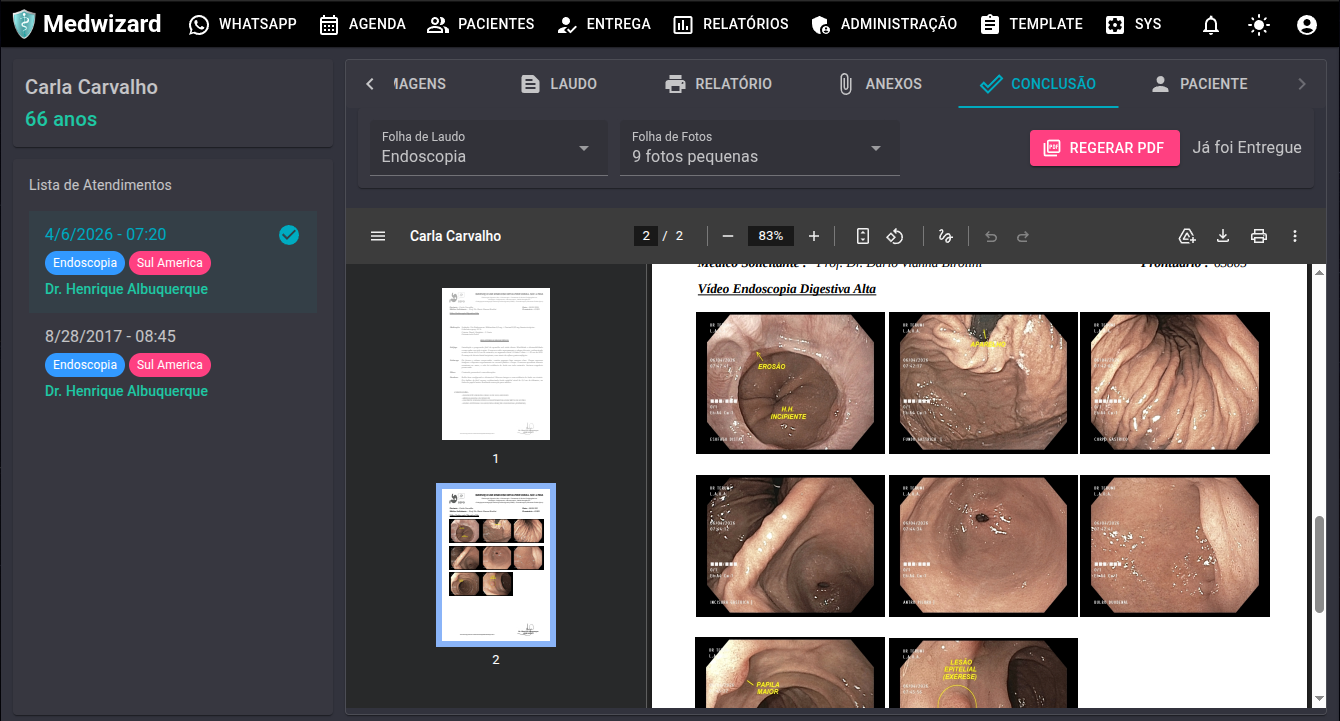Open the Administração menu
The height and width of the screenshot is (721, 1340).
pos(883,24)
